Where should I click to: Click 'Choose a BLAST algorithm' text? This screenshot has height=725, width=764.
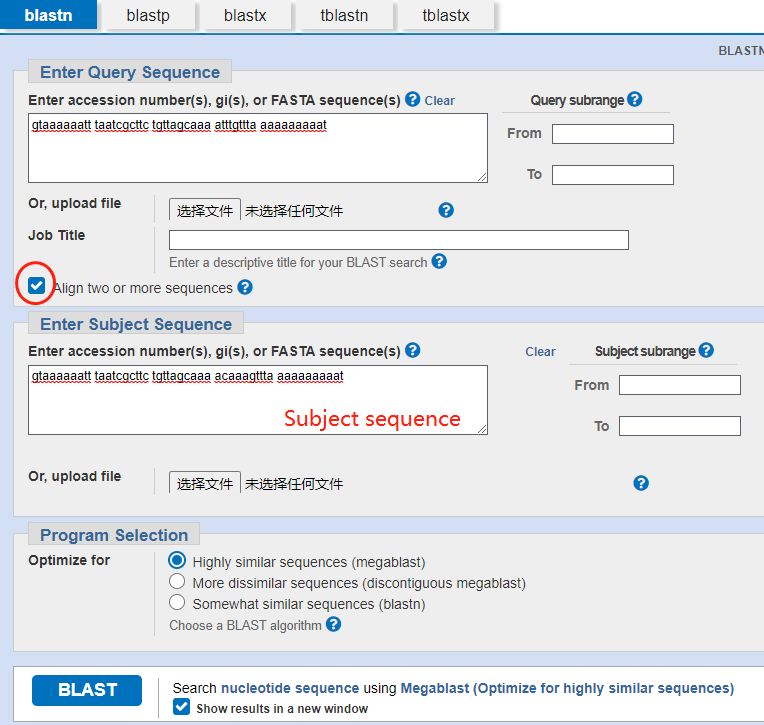245,625
